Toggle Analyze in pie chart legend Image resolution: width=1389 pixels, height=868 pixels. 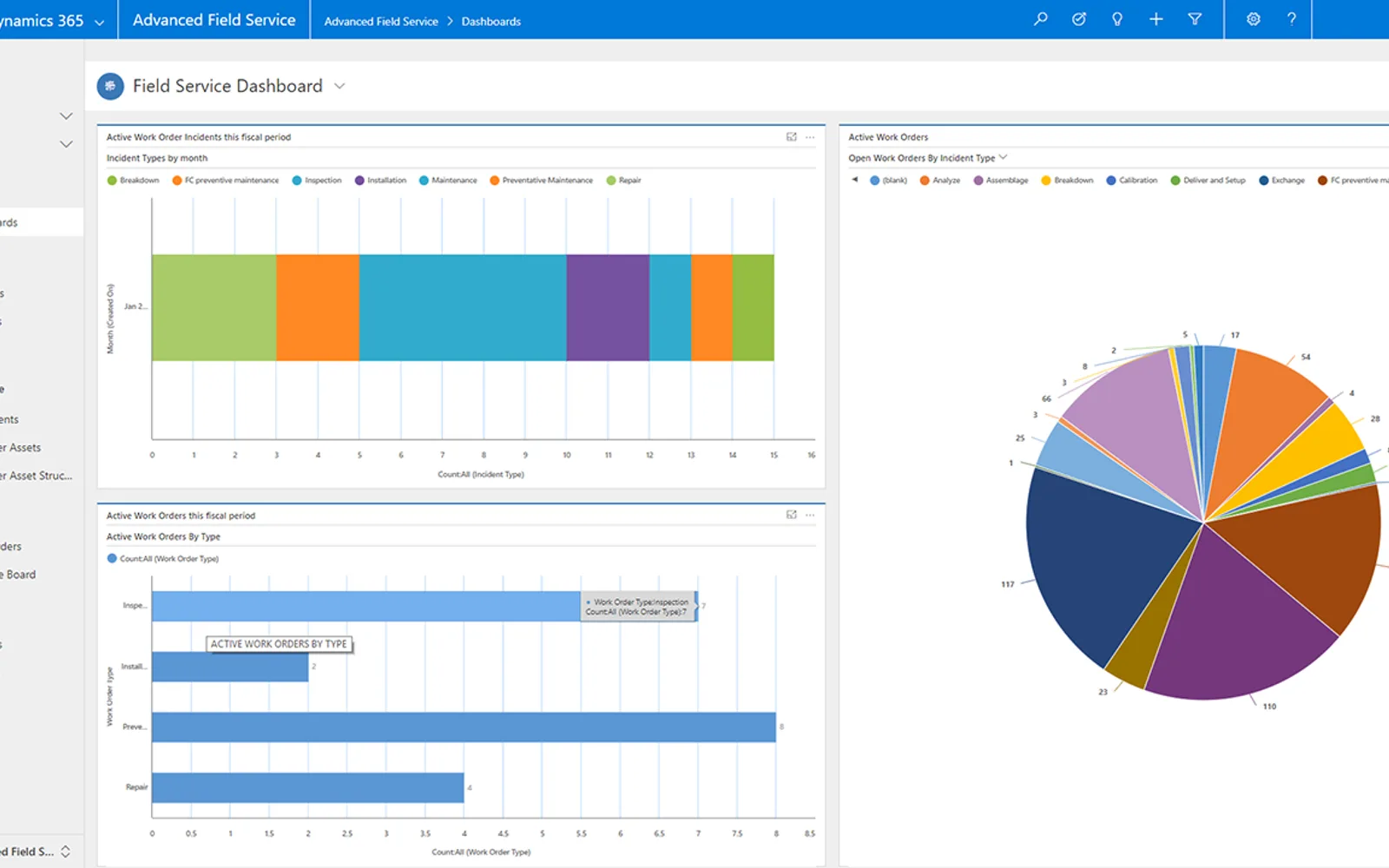940,181
